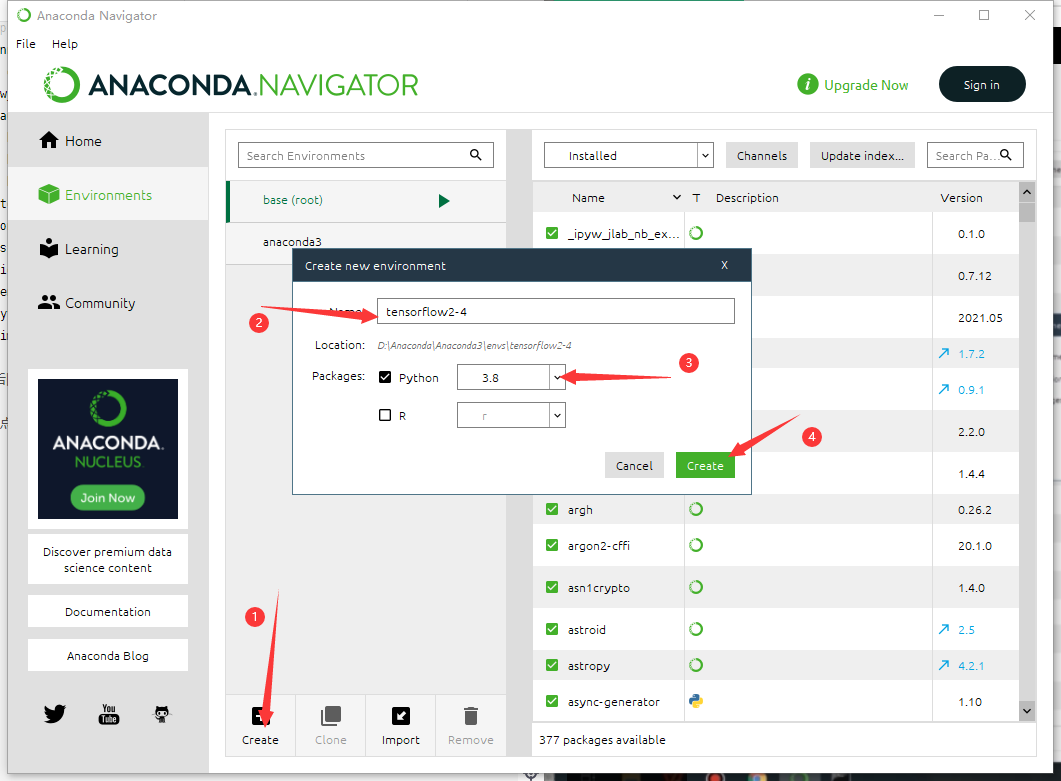Click the conda type icon for astroid
The width and height of the screenshot is (1061, 781).
(696, 629)
